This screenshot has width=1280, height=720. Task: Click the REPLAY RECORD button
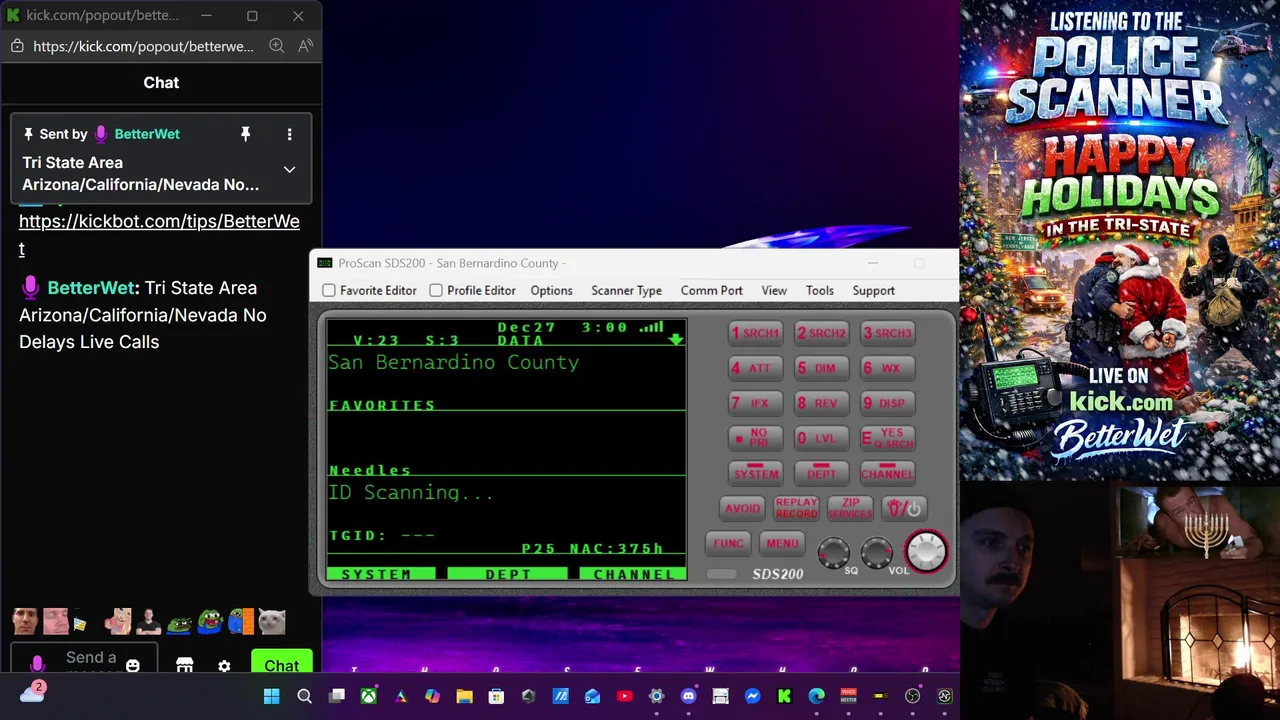coord(796,508)
